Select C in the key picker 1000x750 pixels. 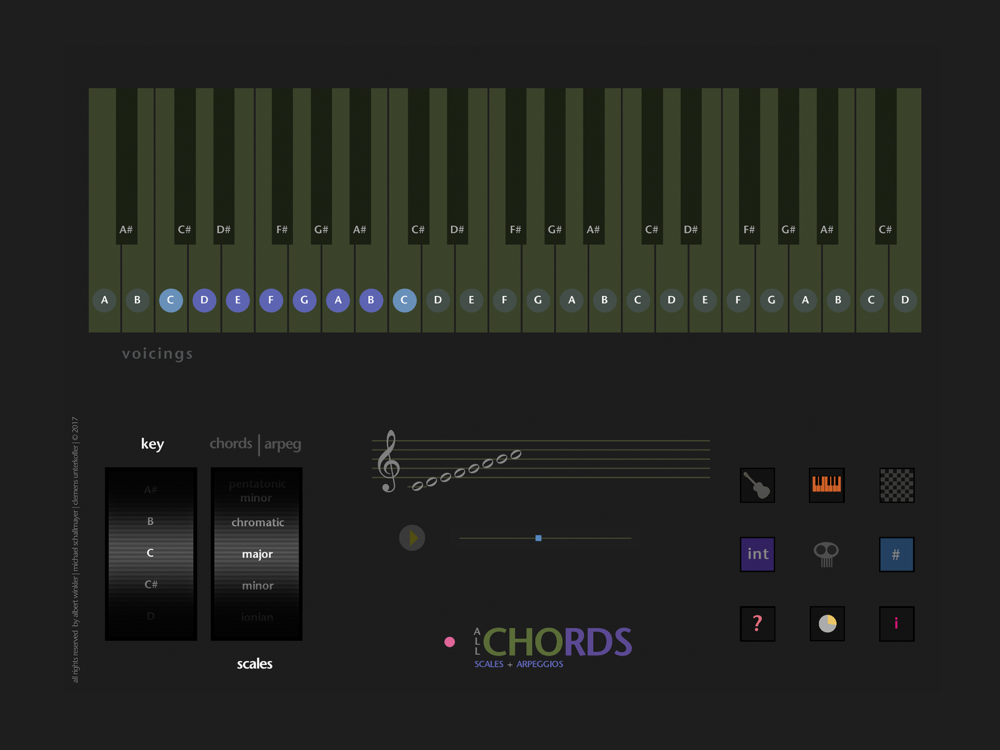click(151, 553)
